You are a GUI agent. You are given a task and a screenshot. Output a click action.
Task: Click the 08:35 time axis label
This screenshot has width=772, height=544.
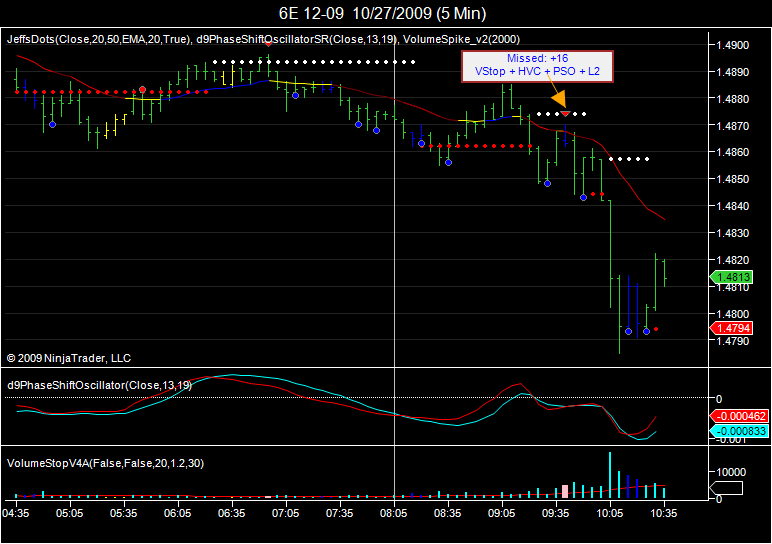[x=448, y=513]
